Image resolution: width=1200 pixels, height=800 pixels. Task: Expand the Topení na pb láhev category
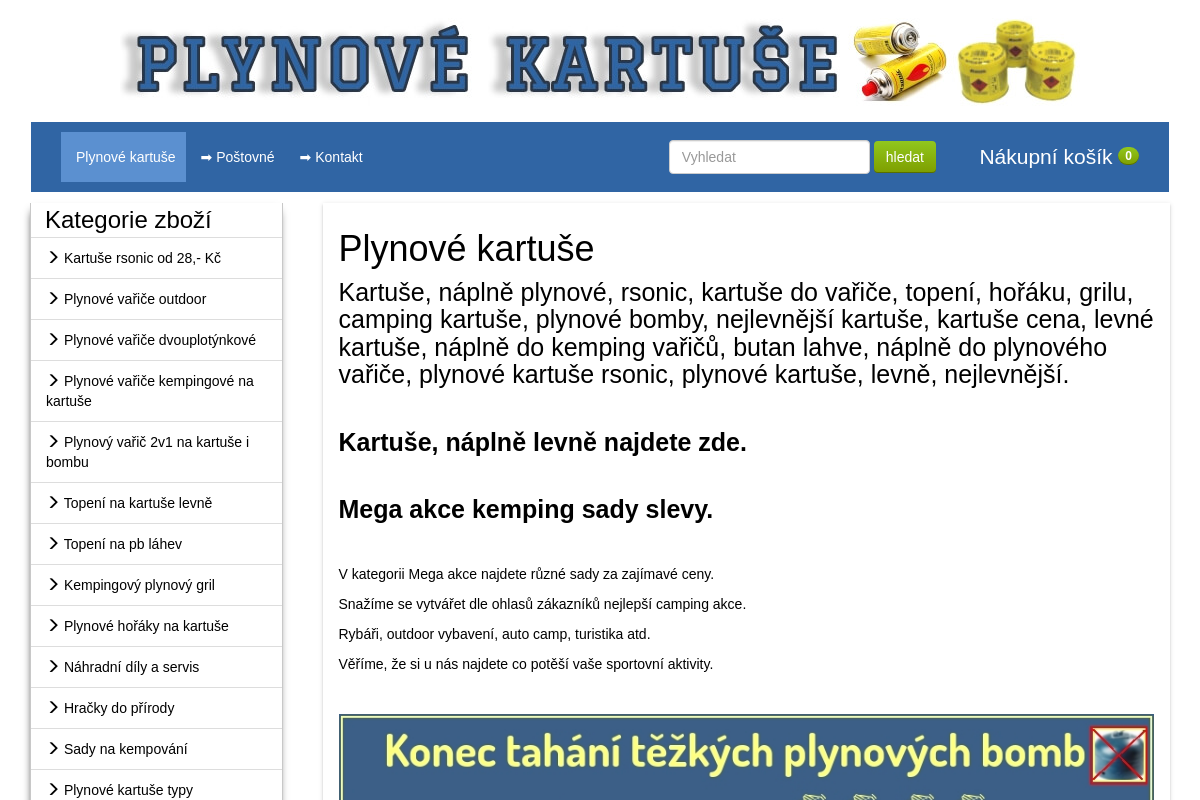click(x=122, y=544)
